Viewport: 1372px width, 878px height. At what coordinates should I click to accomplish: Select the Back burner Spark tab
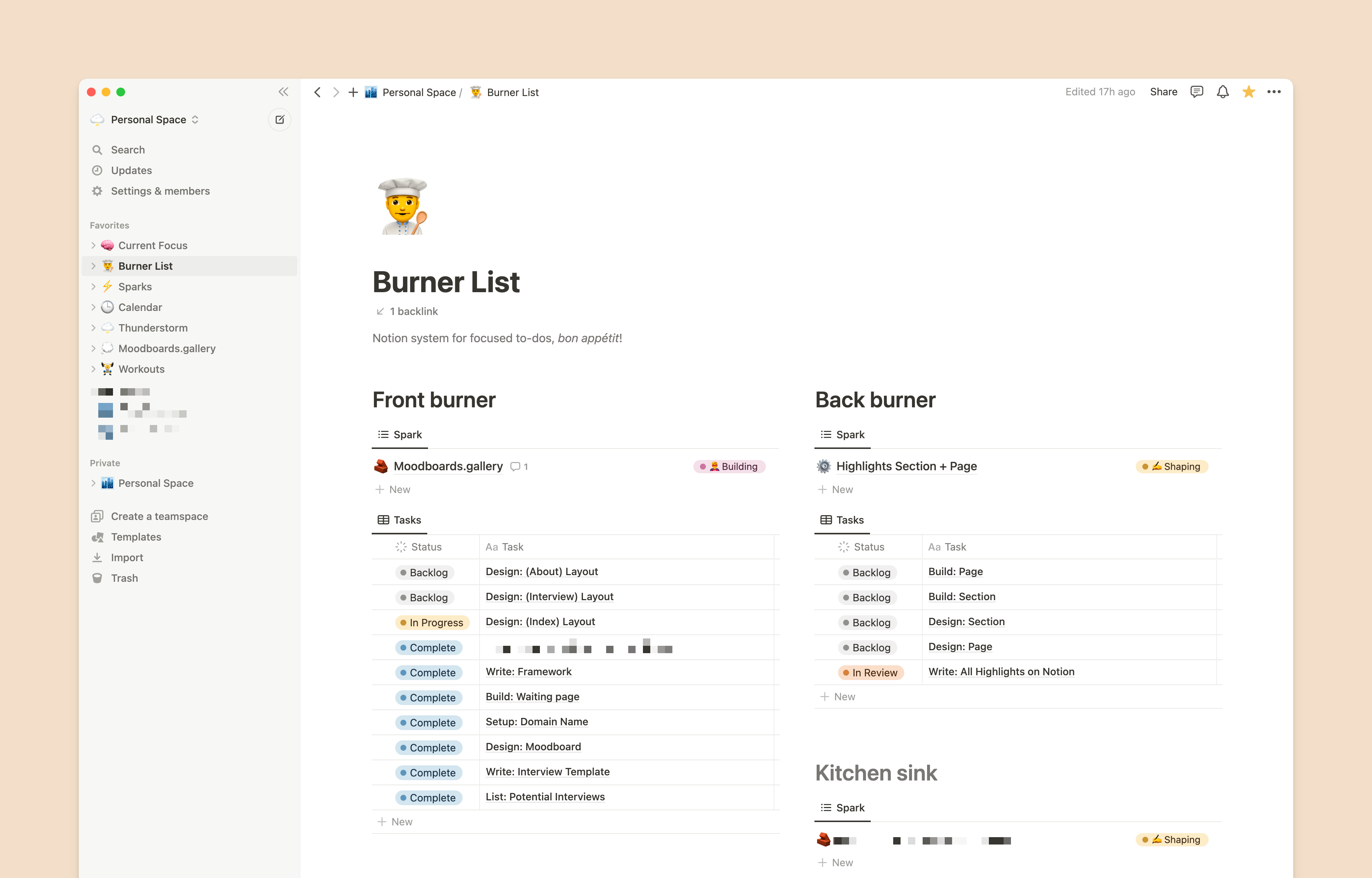[x=842, y=435]
